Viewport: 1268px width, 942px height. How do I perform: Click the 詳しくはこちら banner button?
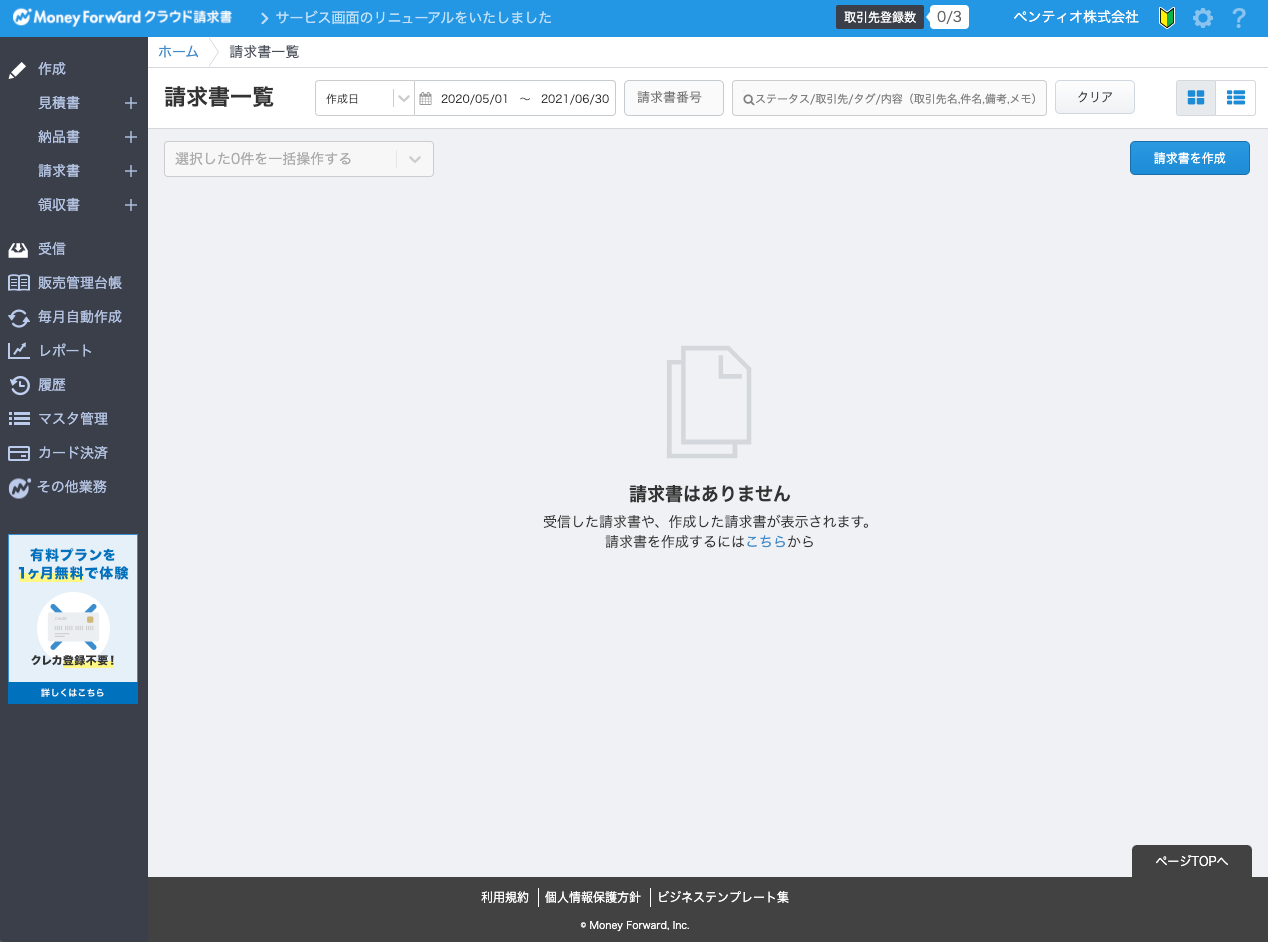click(x=73, y=693)
